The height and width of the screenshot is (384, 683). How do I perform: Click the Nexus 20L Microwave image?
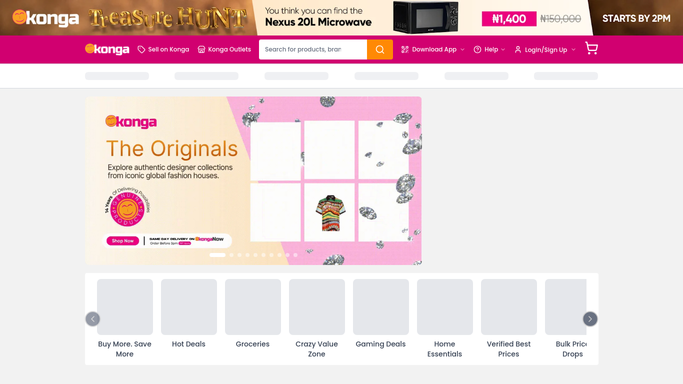pyautogui.click(x=426, y=17)
